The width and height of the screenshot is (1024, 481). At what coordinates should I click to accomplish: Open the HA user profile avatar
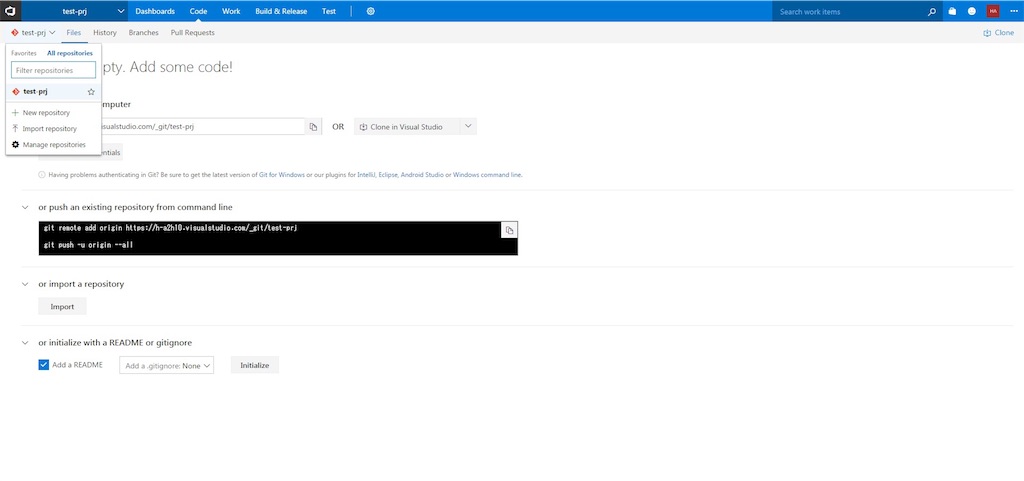point(993,11)
